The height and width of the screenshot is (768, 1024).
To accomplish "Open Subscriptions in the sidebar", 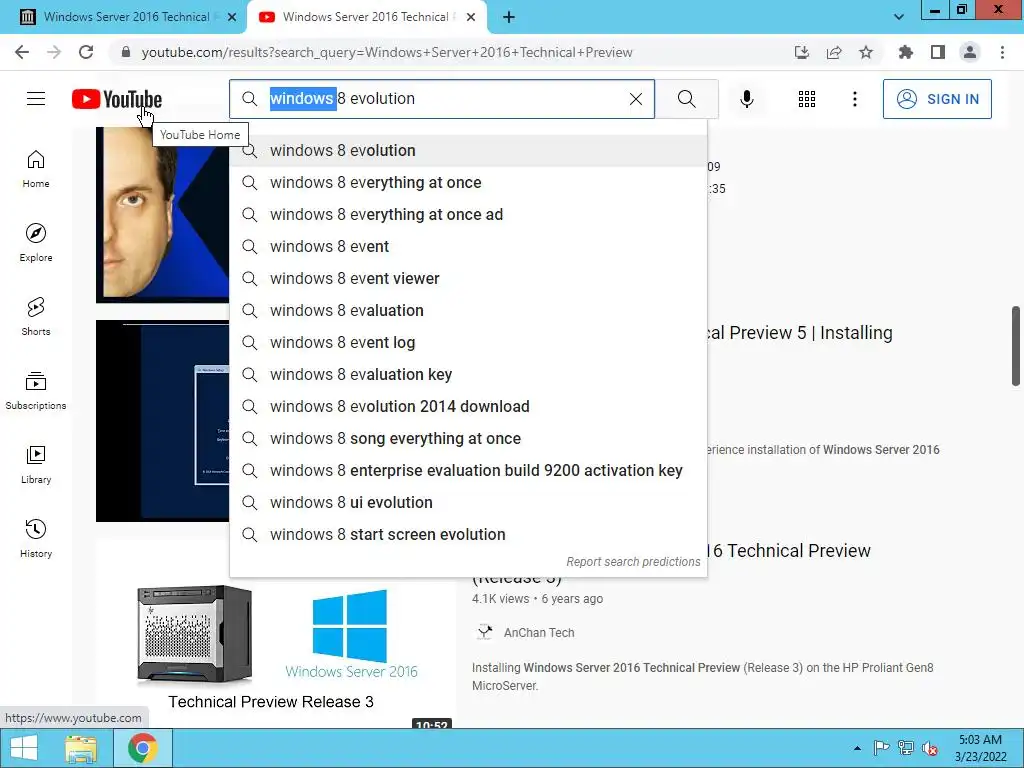I will [36, 391].
